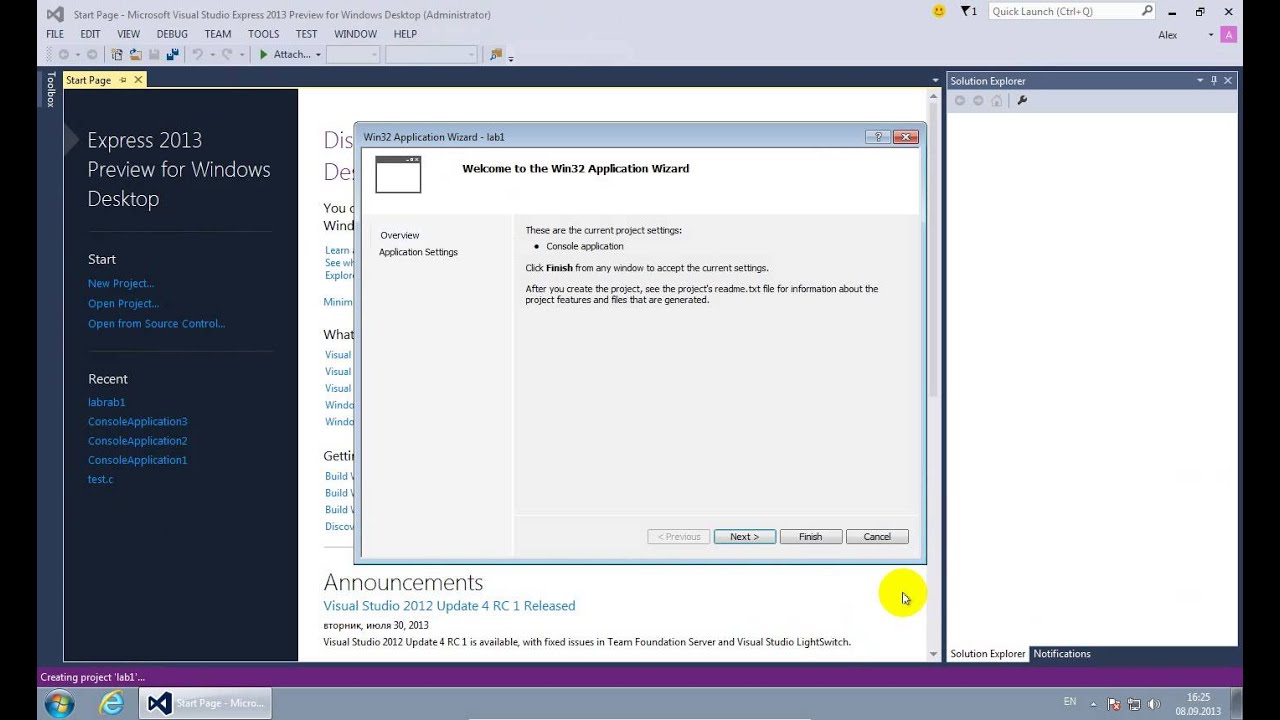Click the Save All toolbar icon

(x=172, y=54)
